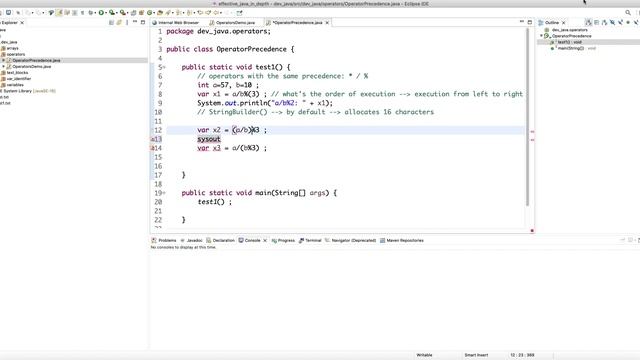The image size is (640, 360).
Task: Toggle Hide Local Types green dot in Outline
Action: coord(628,22)
